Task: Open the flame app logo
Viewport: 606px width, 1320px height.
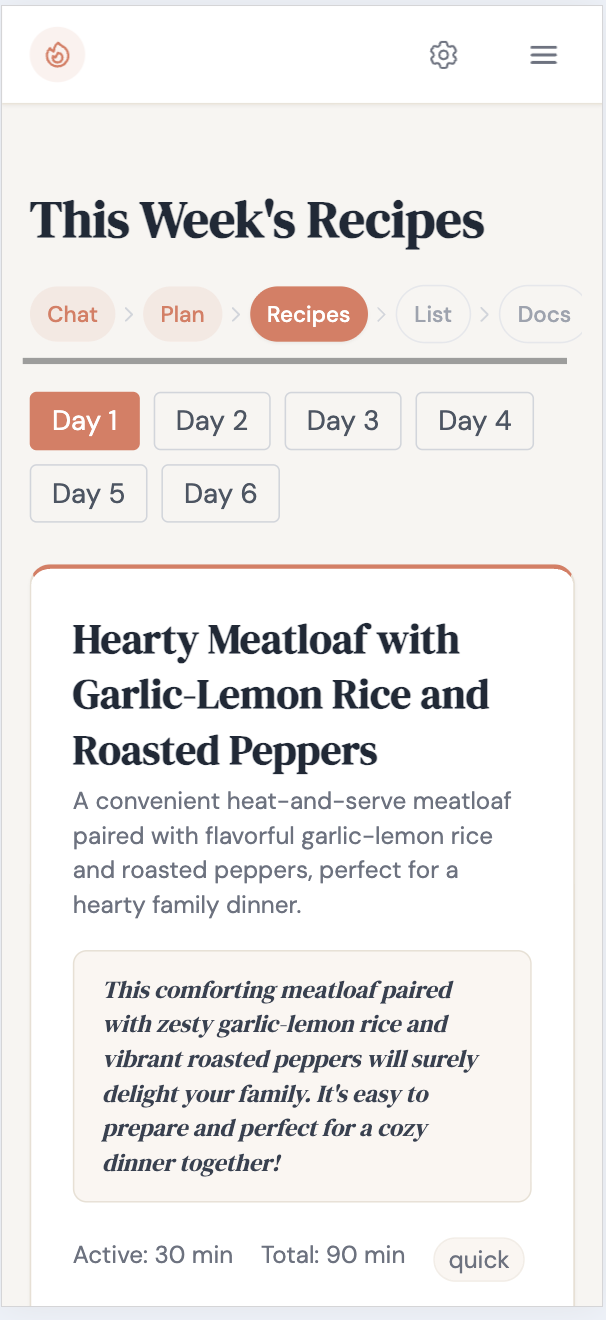Action: (x=57, y=55)
